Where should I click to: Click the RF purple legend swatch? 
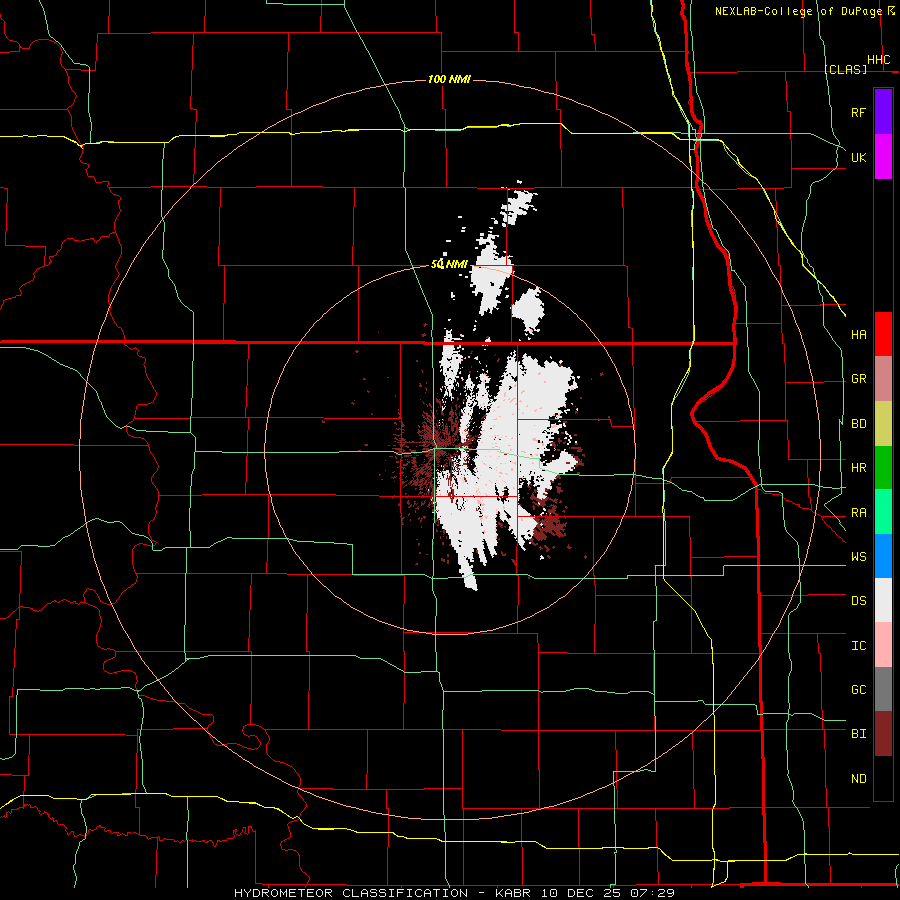click(x=883, y=112)
